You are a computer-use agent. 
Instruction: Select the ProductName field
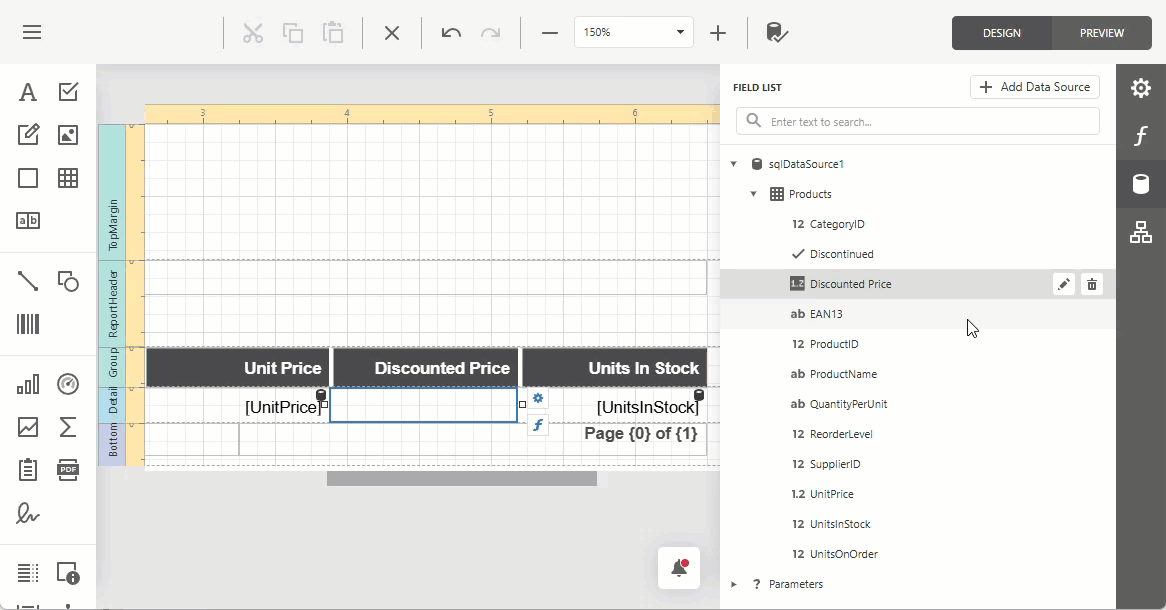[x=918, y=374]
